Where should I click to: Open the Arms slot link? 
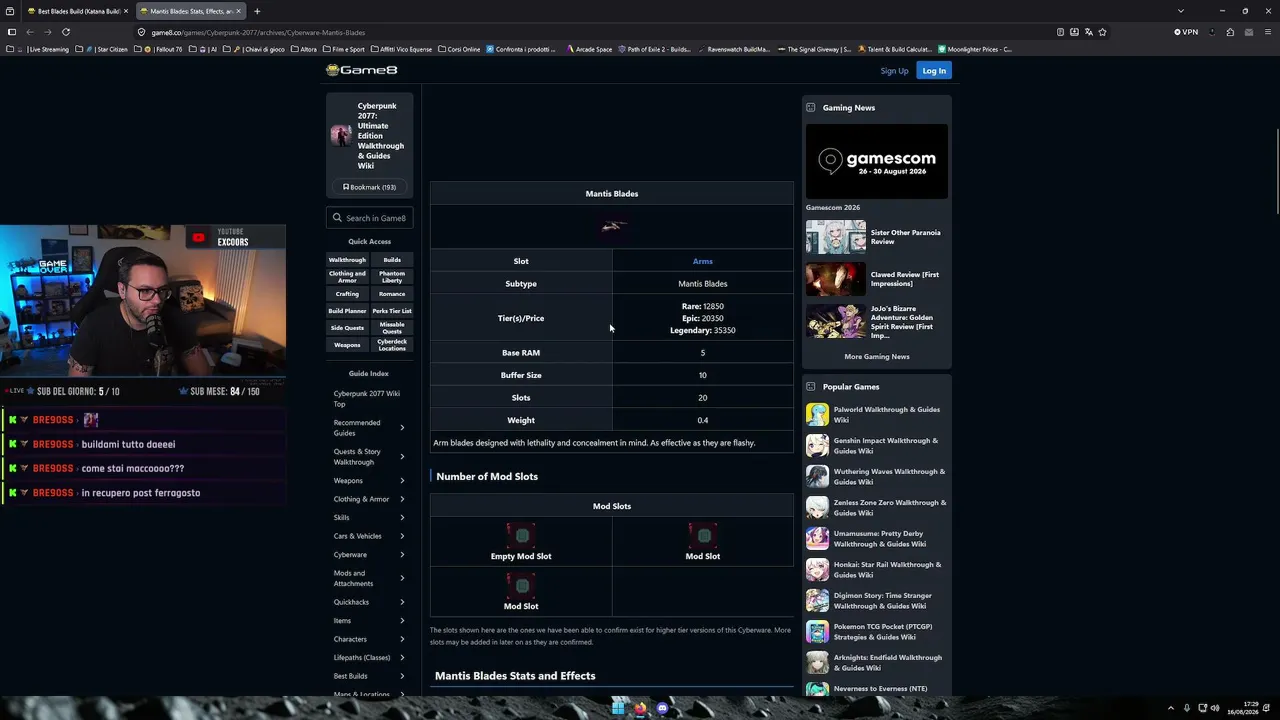tap(703, 261)
